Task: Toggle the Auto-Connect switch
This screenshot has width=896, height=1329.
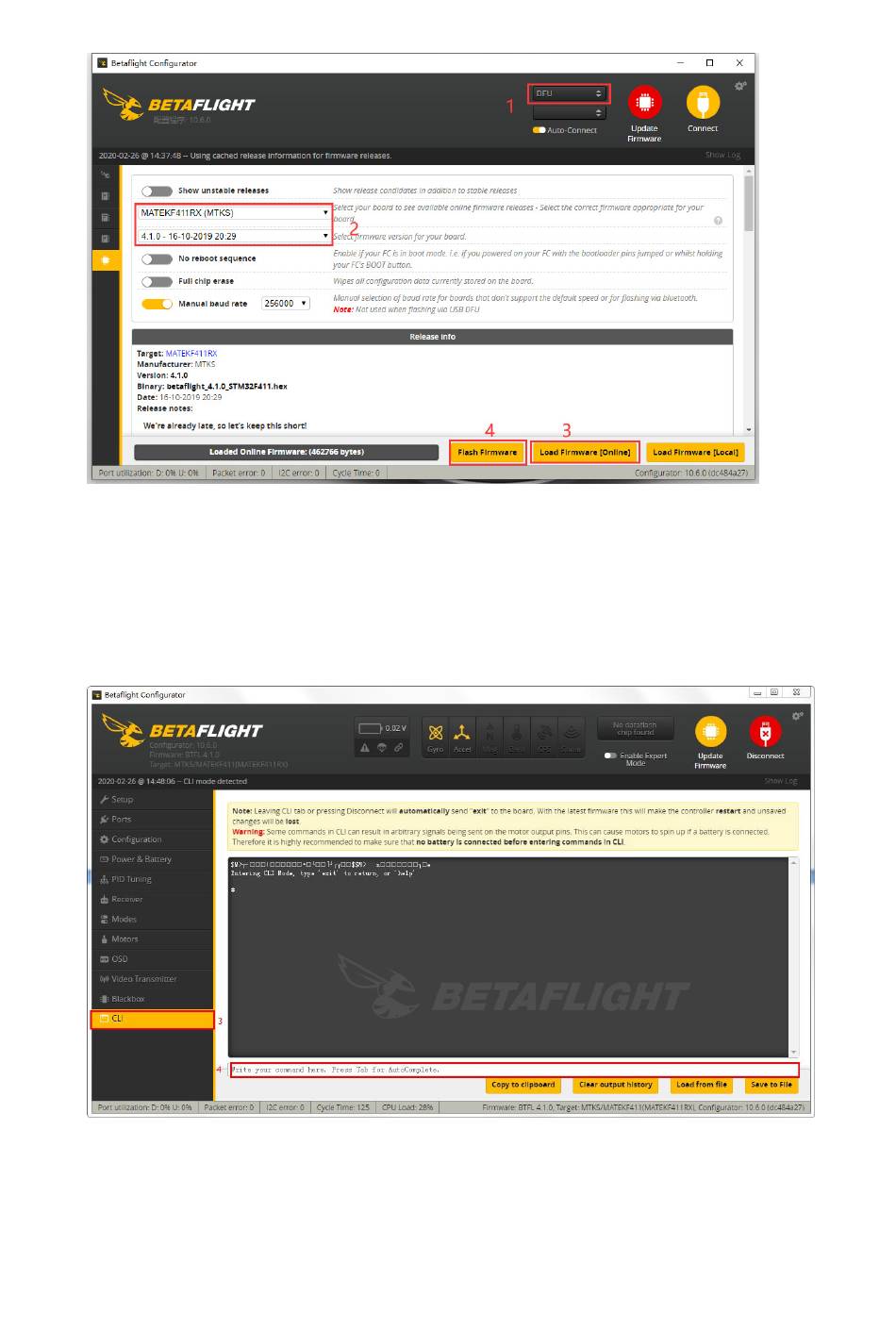Action: (x=539, y=130)
